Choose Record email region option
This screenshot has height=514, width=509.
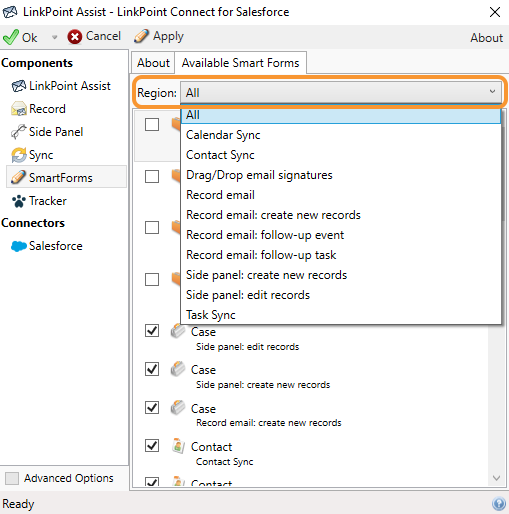coord(341,195)
